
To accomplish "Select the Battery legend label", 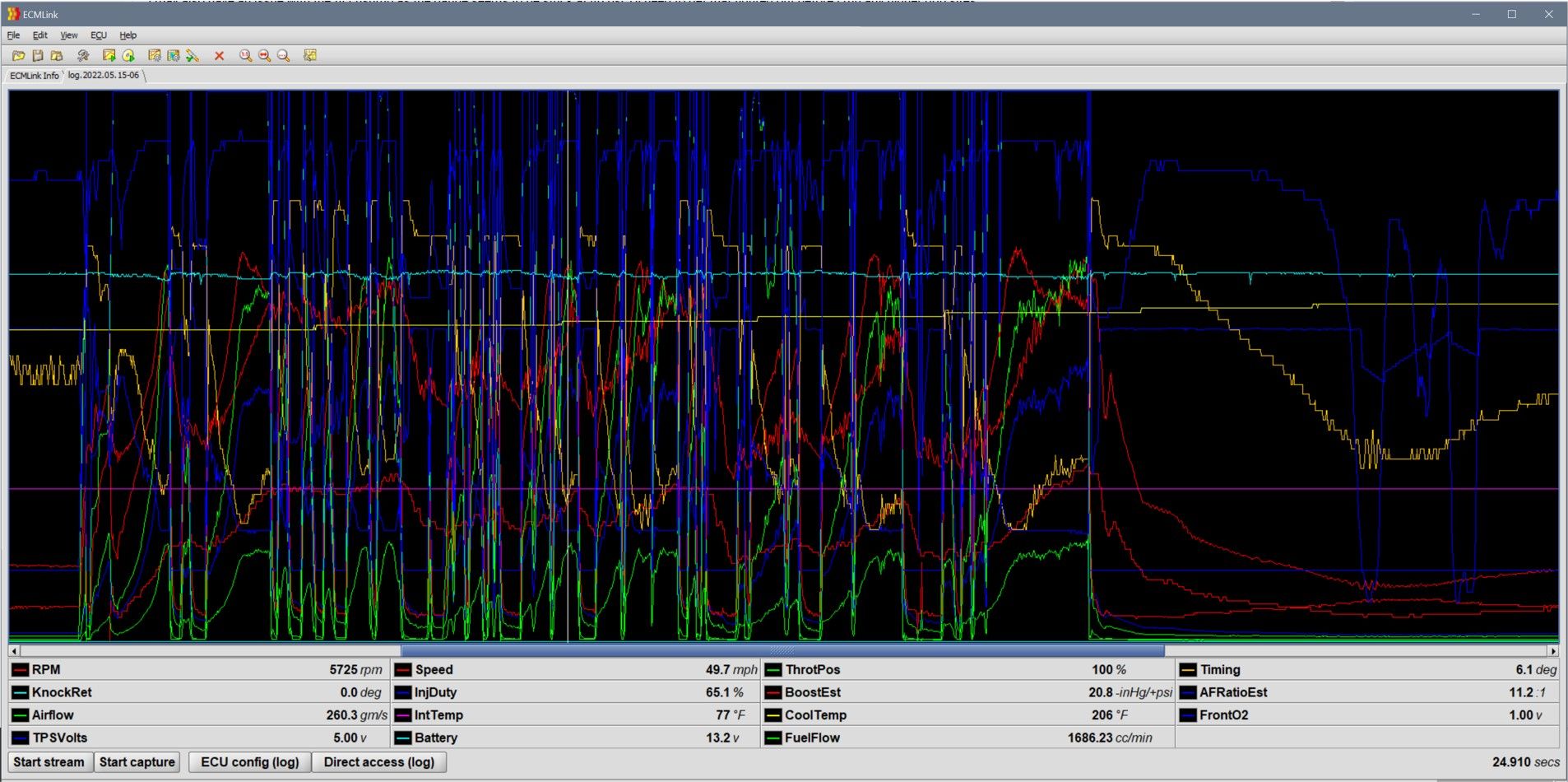I will pyautogui.click(x=436, y=738).
